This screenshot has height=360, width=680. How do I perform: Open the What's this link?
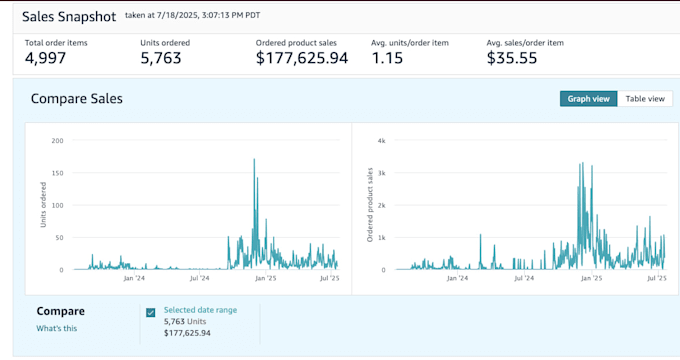click(56, 328)
